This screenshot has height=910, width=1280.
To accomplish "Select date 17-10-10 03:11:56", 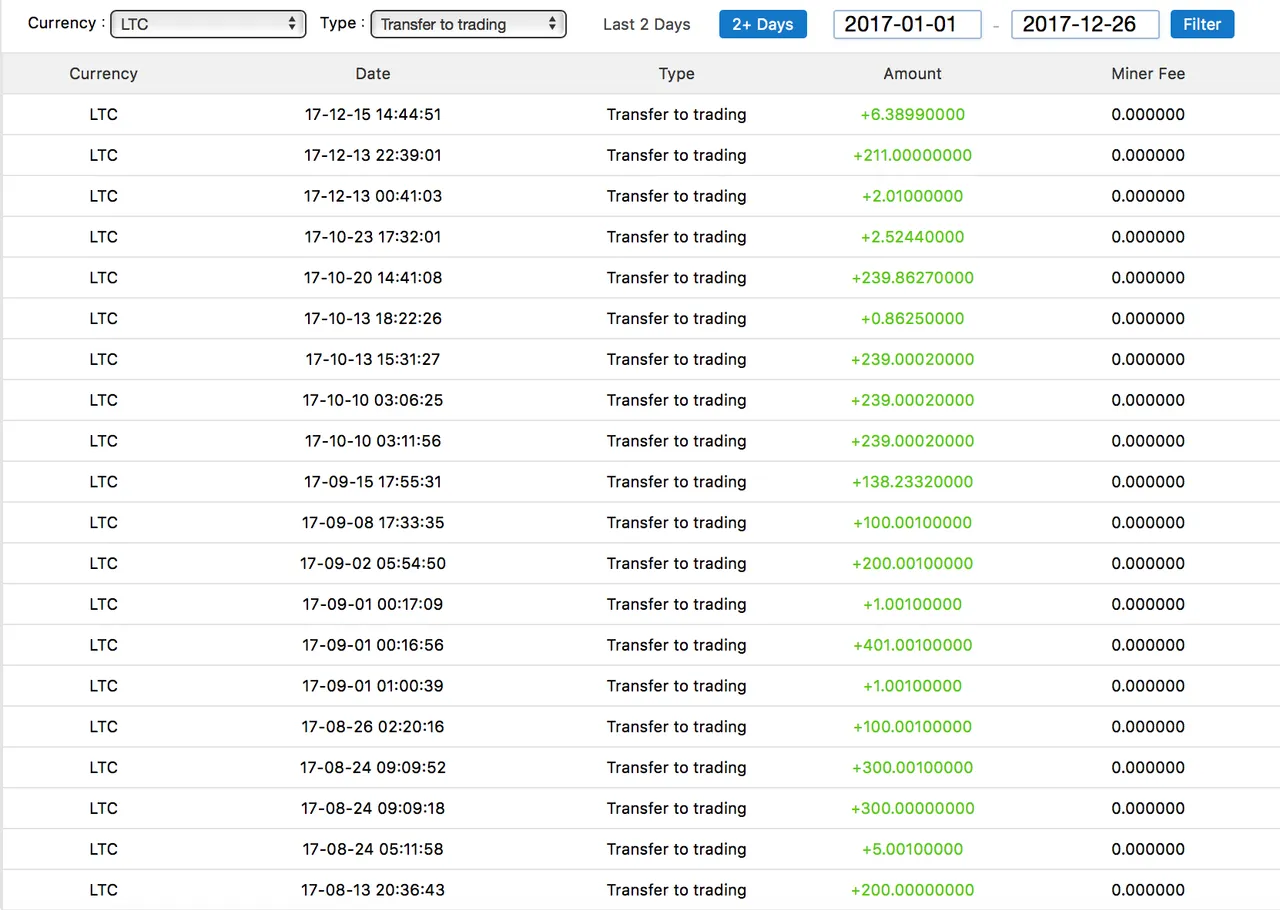I will [373, 441].
